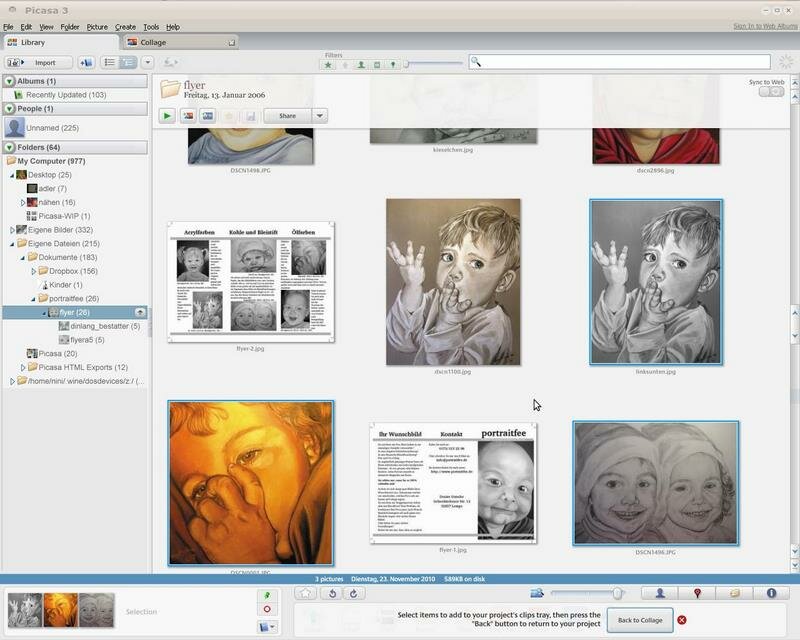Open the adler (7) folder
The width and height of the screenshot is (800, 640).
47,189
